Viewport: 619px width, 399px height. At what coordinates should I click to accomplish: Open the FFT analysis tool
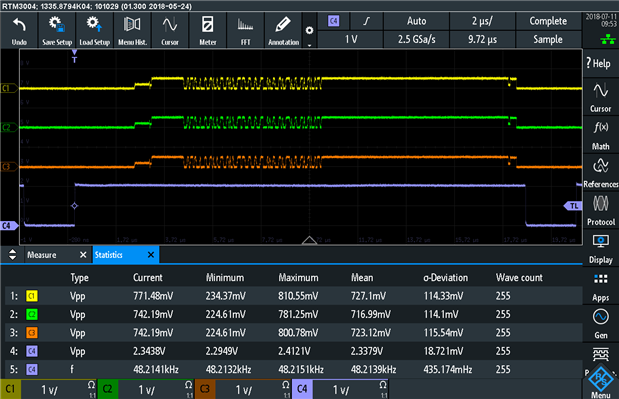click(x=245, y=30)
